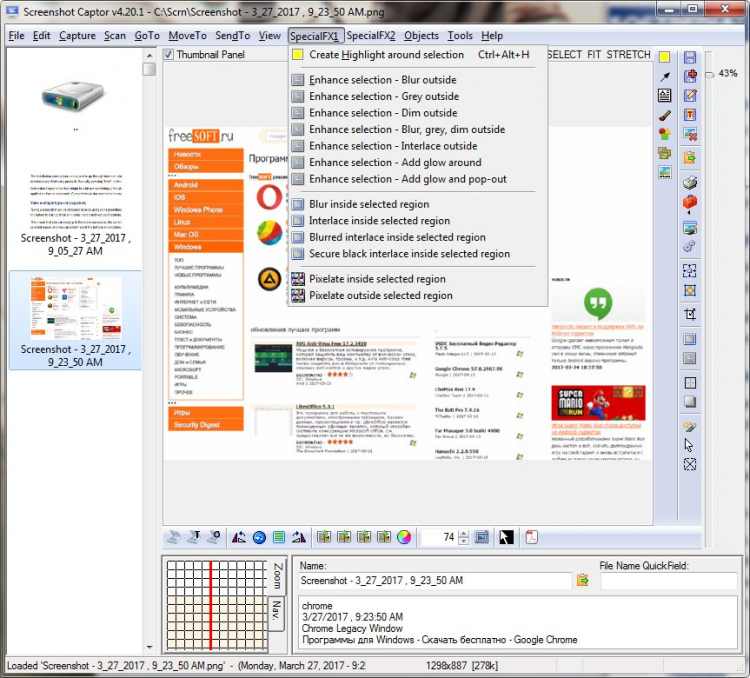Click the stepper arrows next to 74

click(x=463, y=537)
